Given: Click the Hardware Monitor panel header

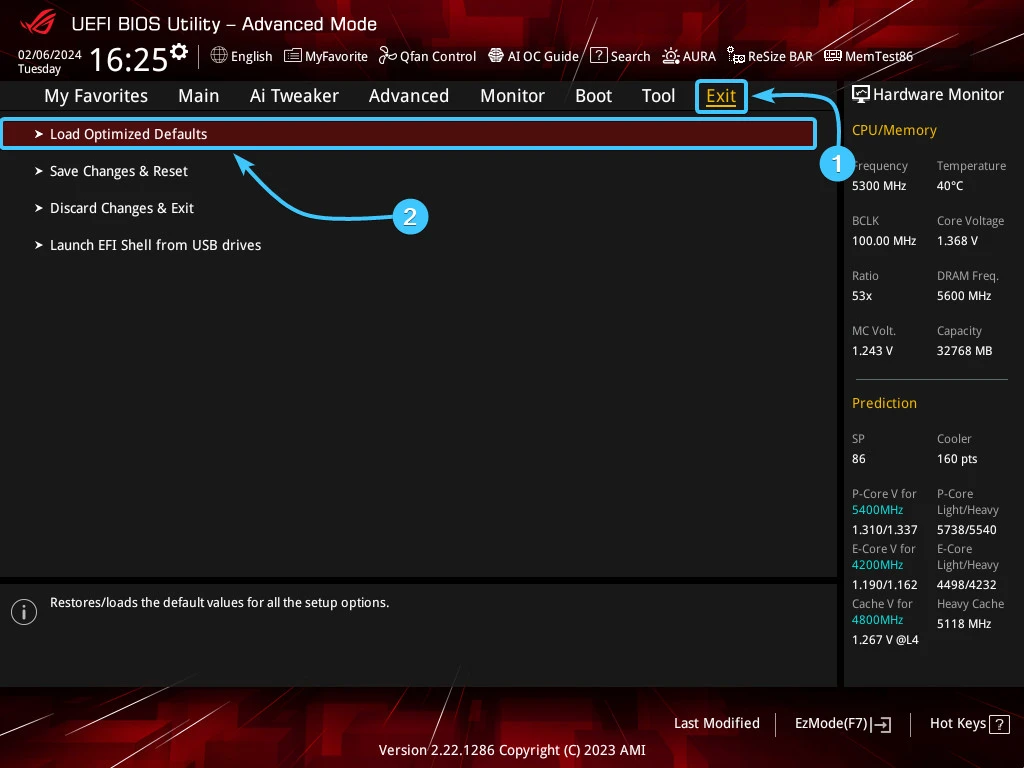Looking at the screenshot, I should pos(927,95).
